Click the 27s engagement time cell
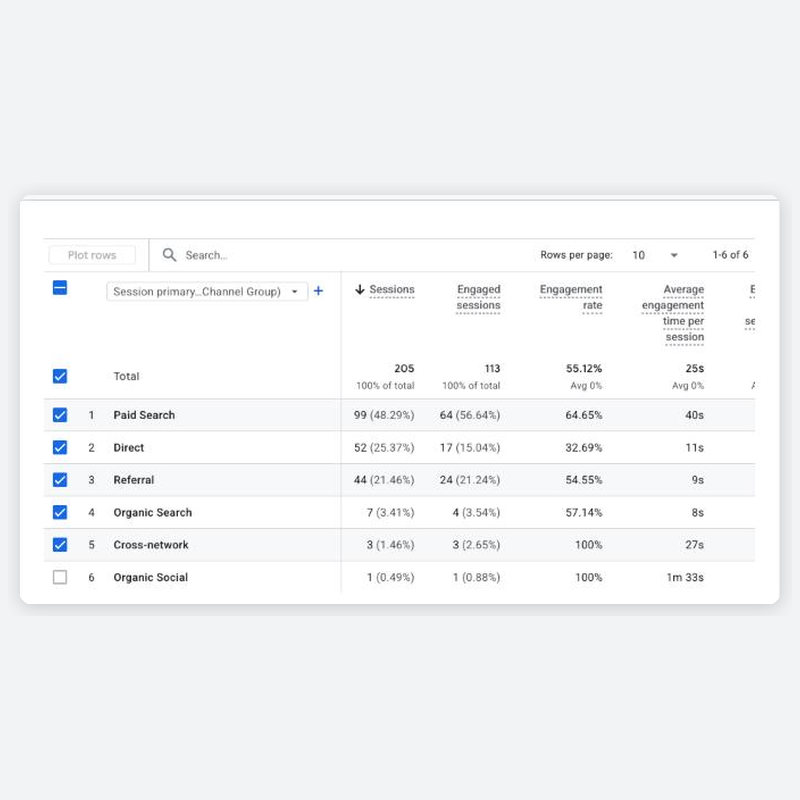 [x=694, y=545]
